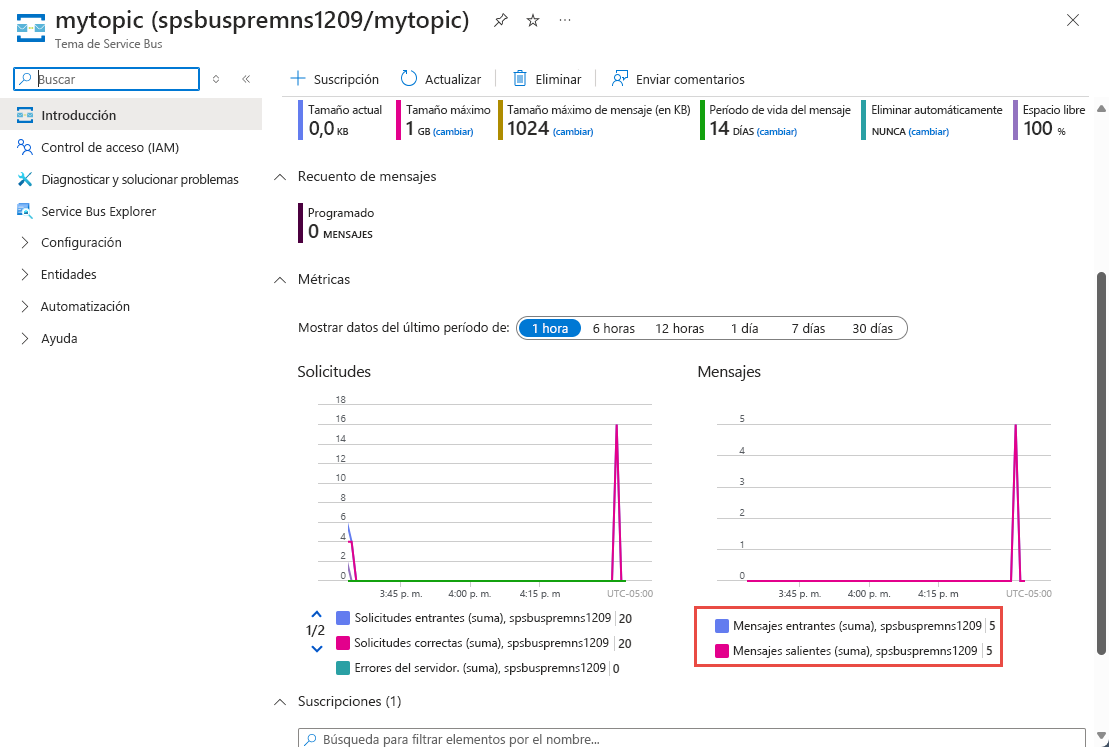Select the 12 horas time range

tap(679, 328)
